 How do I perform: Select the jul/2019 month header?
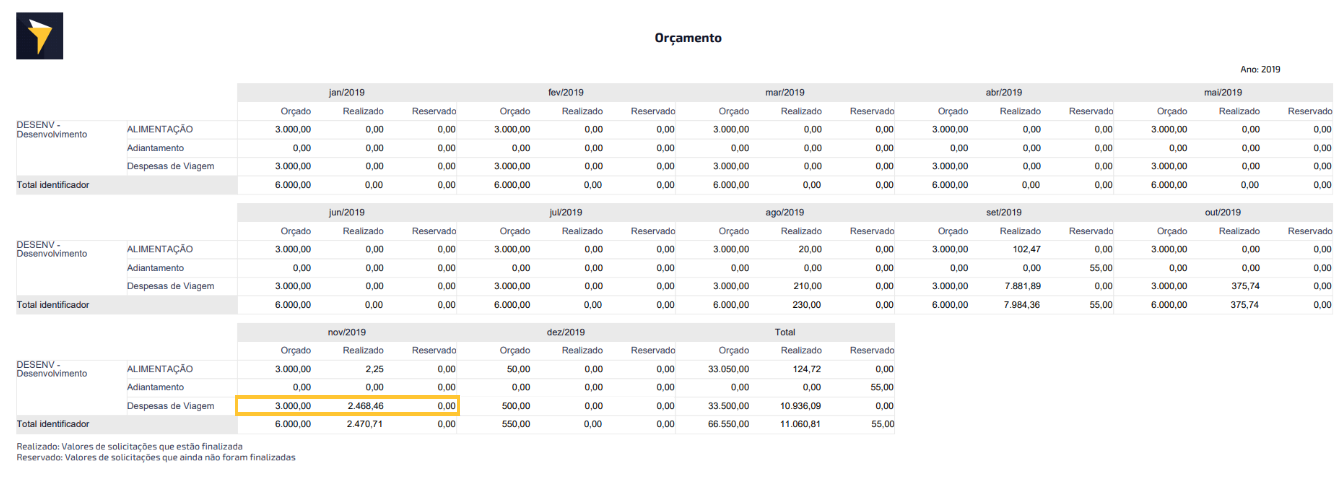click(x=566, y=212)
